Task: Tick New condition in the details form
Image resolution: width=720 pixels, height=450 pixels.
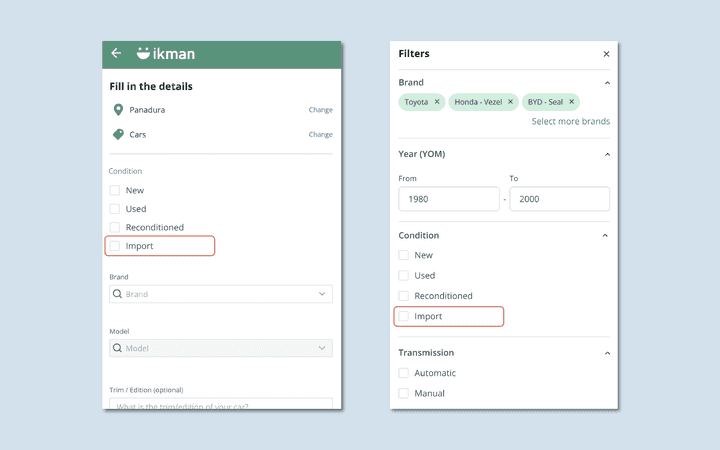Action: pos(115,190)
